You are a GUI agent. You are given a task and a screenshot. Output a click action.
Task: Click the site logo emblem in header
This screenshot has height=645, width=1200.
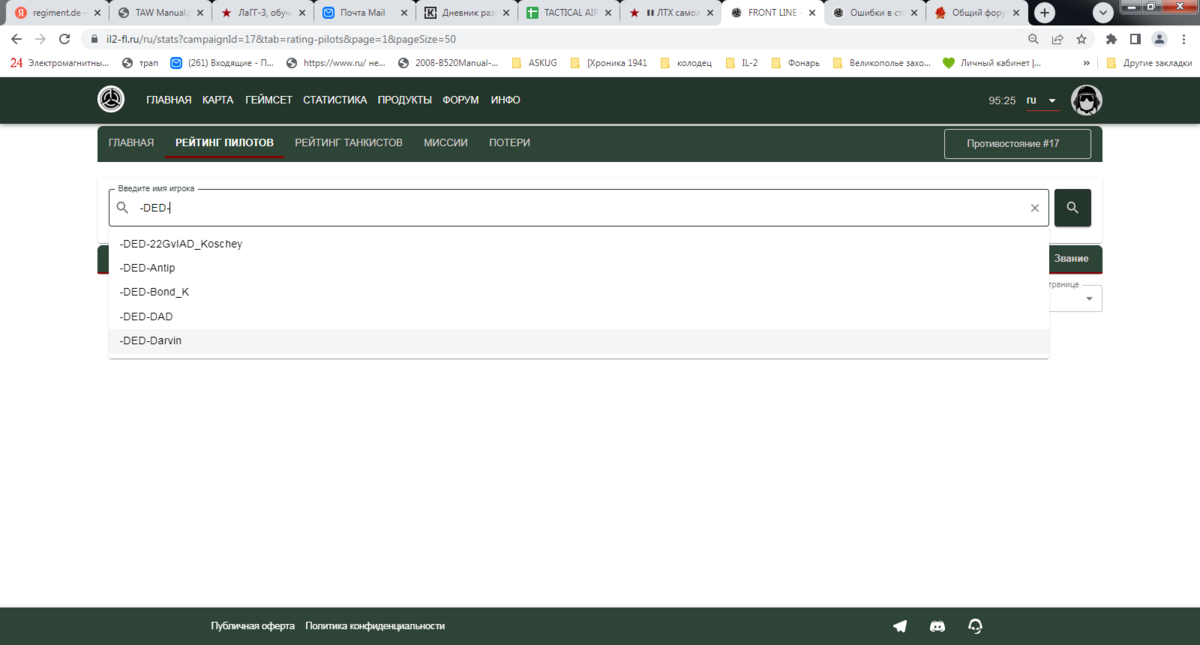click(111, 100)
